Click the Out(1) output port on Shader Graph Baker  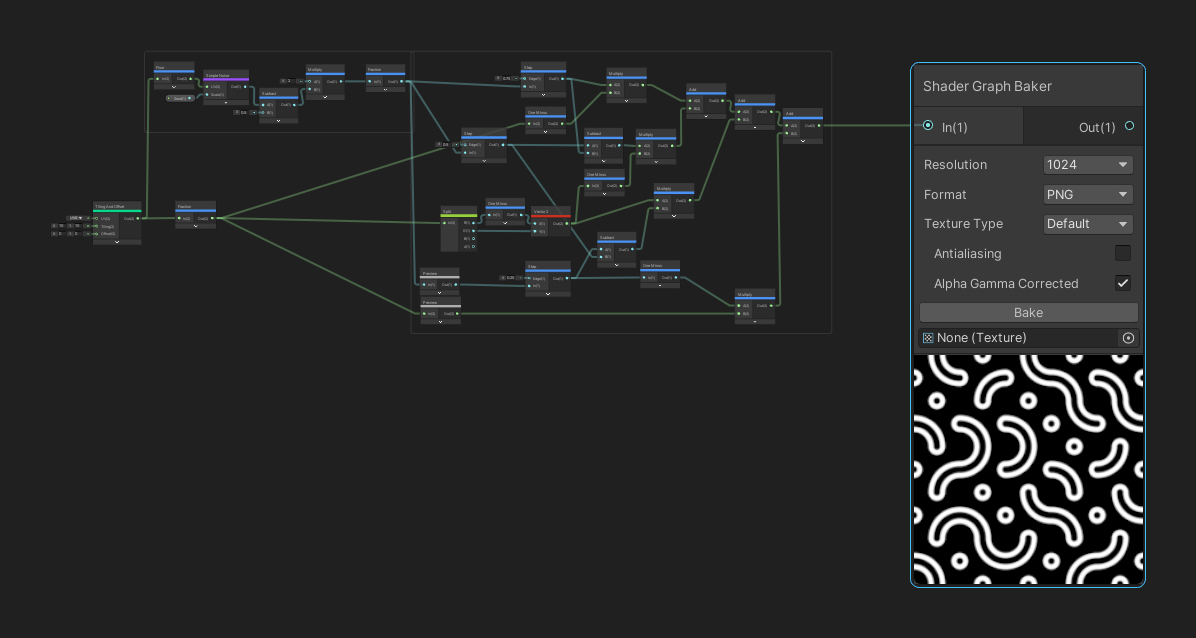click(x=1129, y=126)
